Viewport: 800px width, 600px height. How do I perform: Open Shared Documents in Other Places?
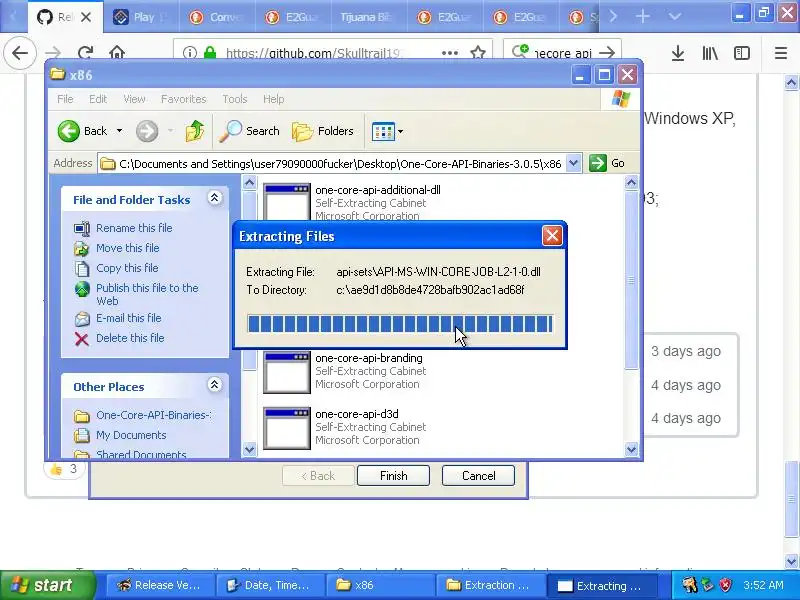tap(141, 454)
